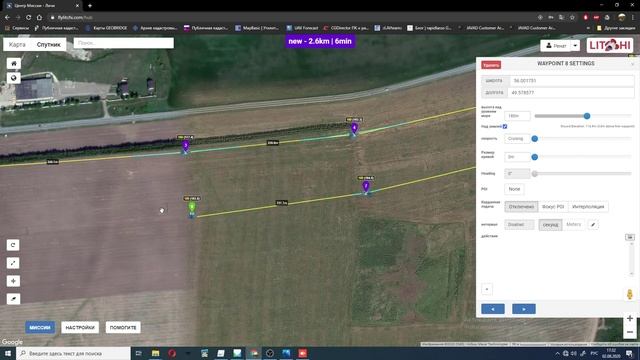The image size is (640, 360).
Task: Add action with small plus button
Action: click(x=487, y=289)
